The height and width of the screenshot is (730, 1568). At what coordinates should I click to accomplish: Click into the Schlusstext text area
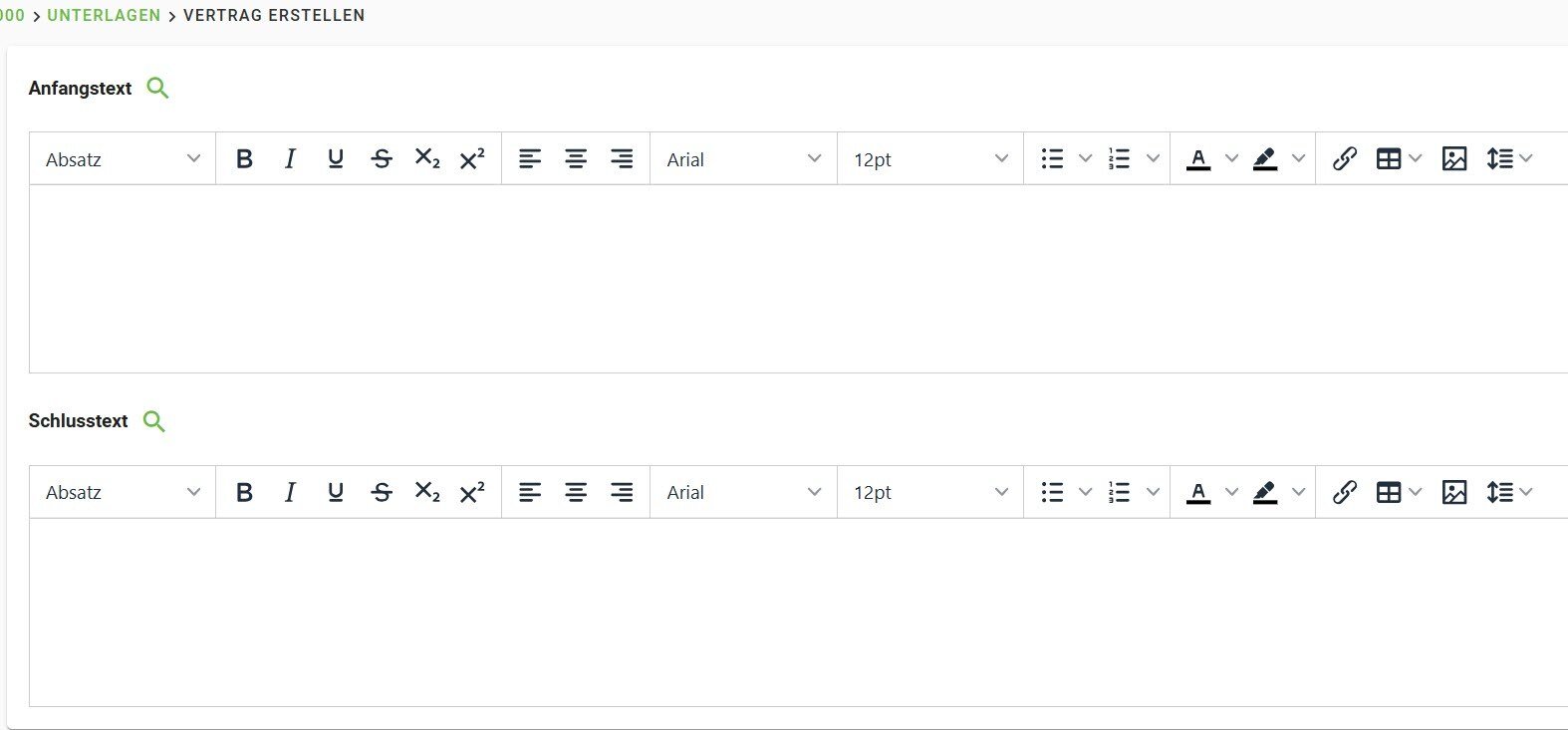point(797,611)
